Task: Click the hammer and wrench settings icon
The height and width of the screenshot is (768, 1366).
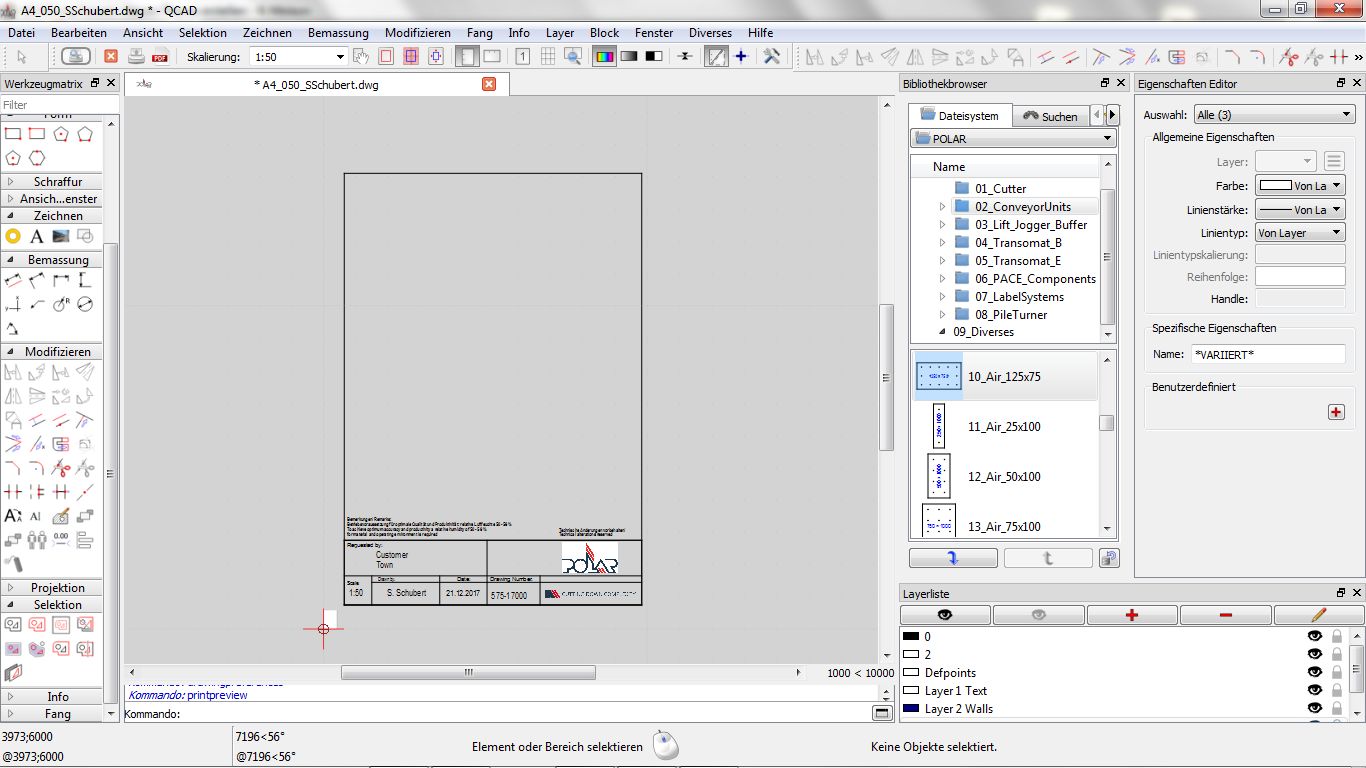Action: 771,57
